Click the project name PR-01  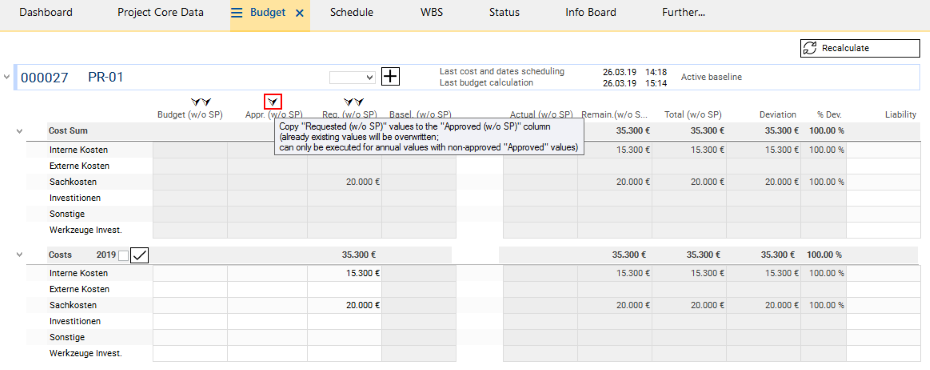[106, 77]
